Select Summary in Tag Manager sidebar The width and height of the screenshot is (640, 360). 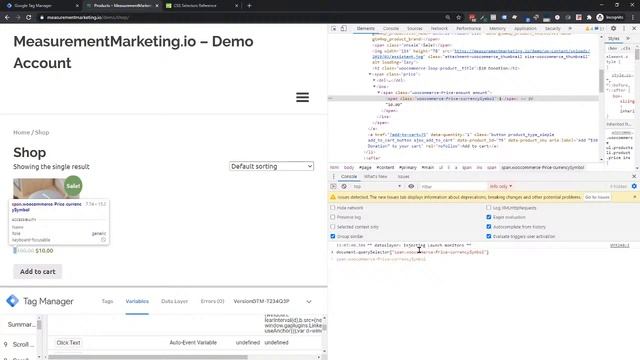click(x=21, y=324)
